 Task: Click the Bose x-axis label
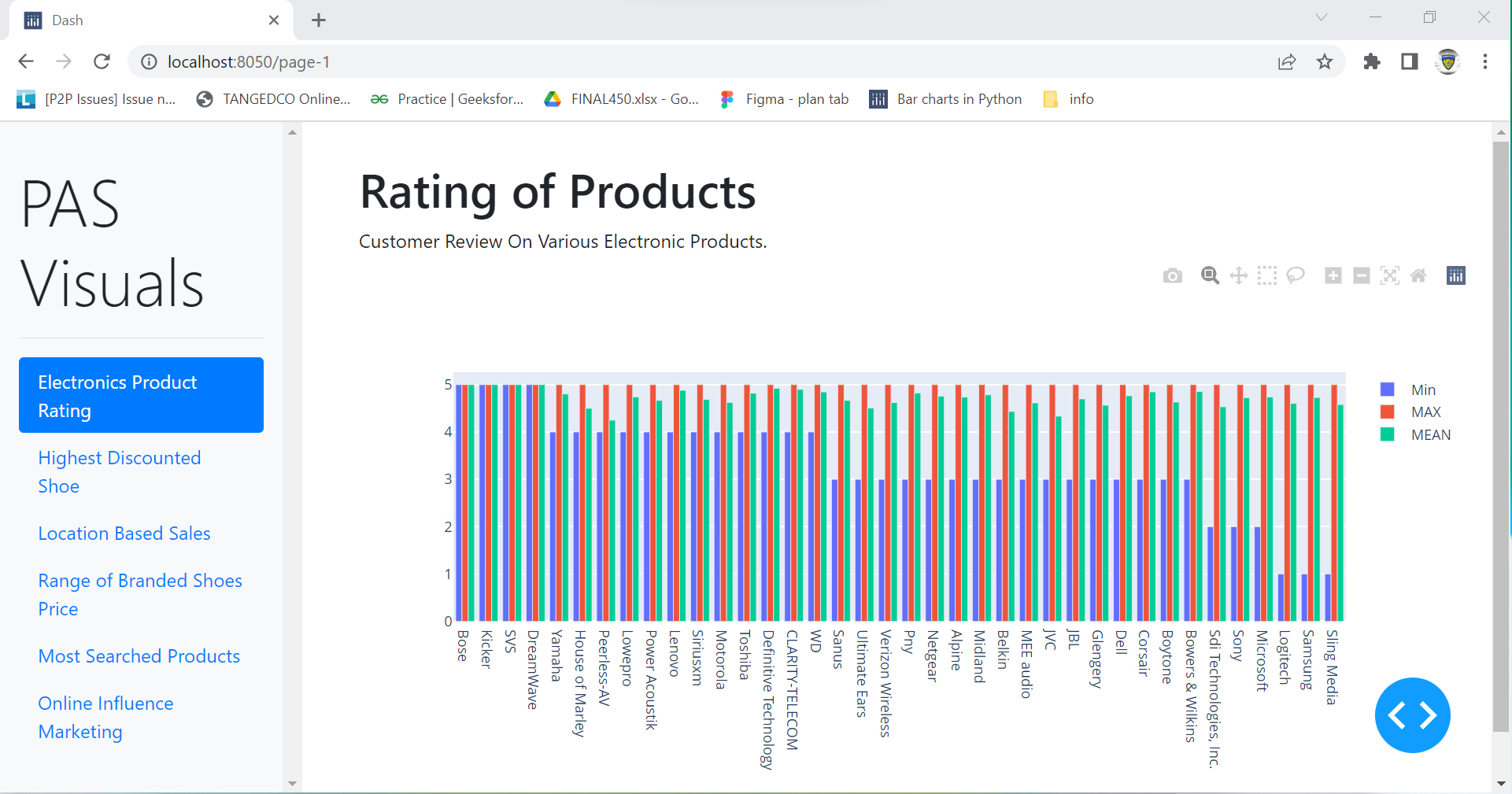coord(463,645)
